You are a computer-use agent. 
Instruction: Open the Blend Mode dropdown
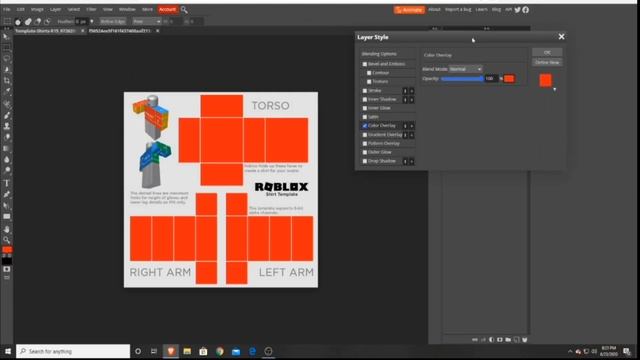point(465,69)
